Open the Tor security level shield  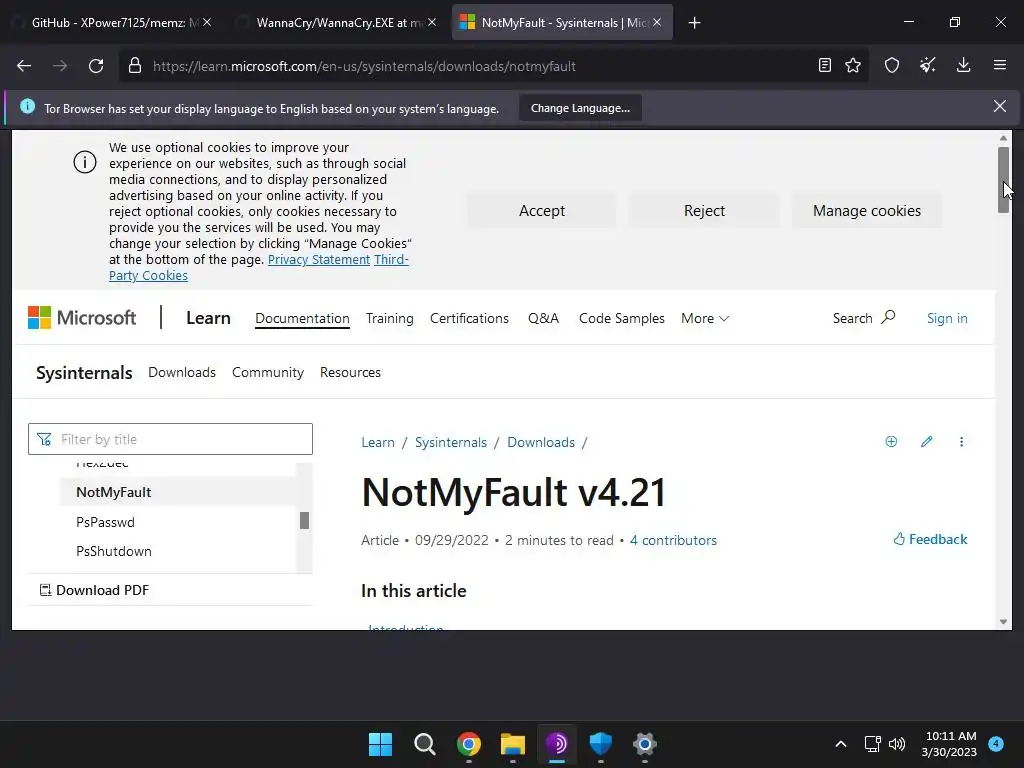click(x=891, y=65)
